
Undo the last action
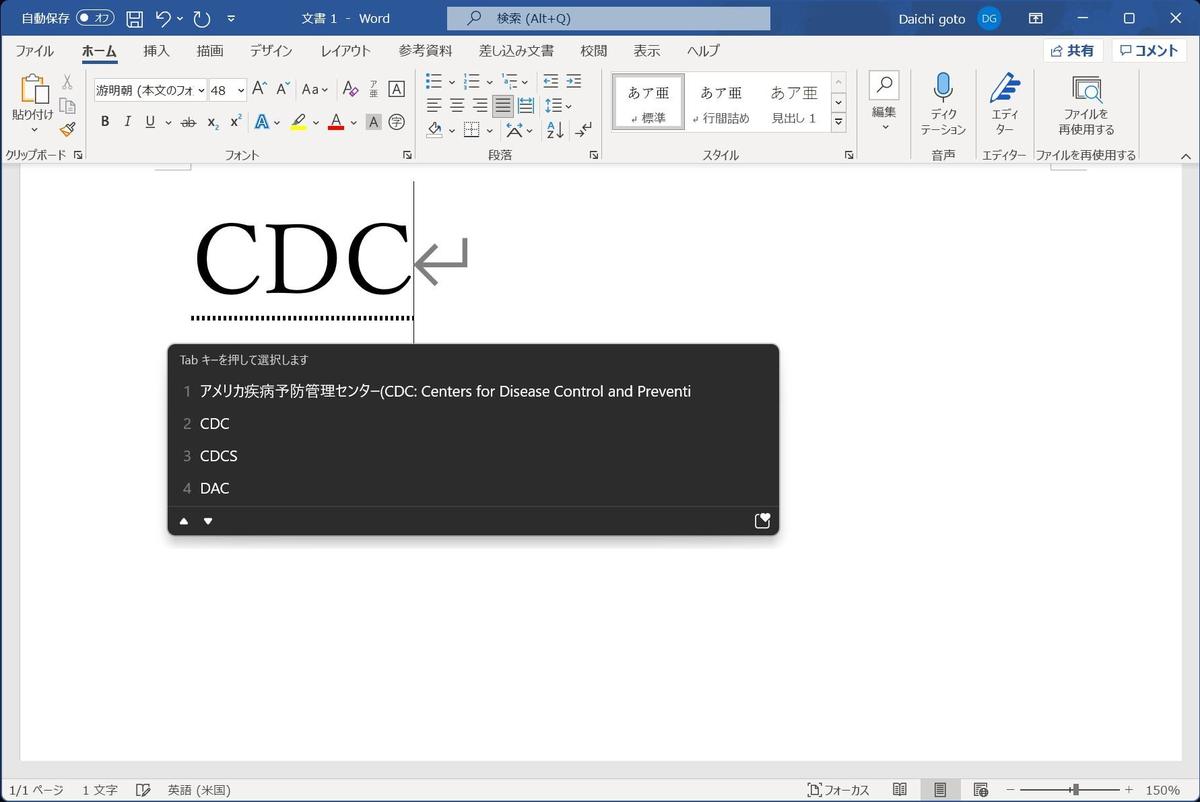163,18
